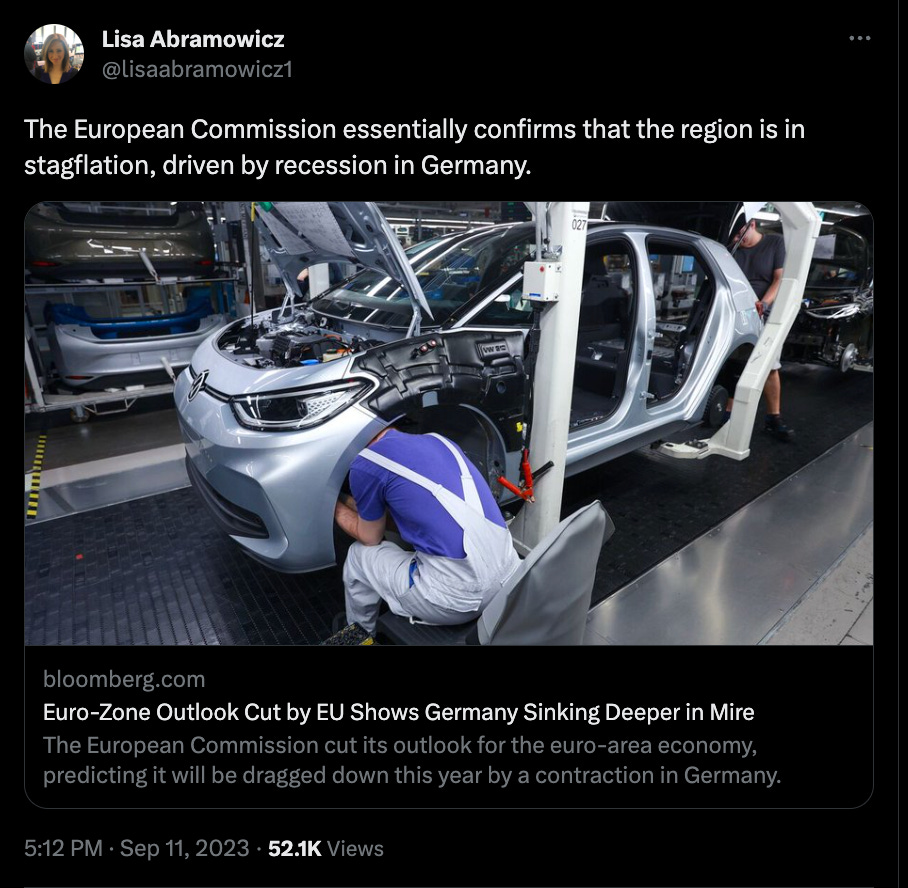Click the Lisa Abramowicz display name
Viewport: 908px width, 888px height.
tap(193, 39)
